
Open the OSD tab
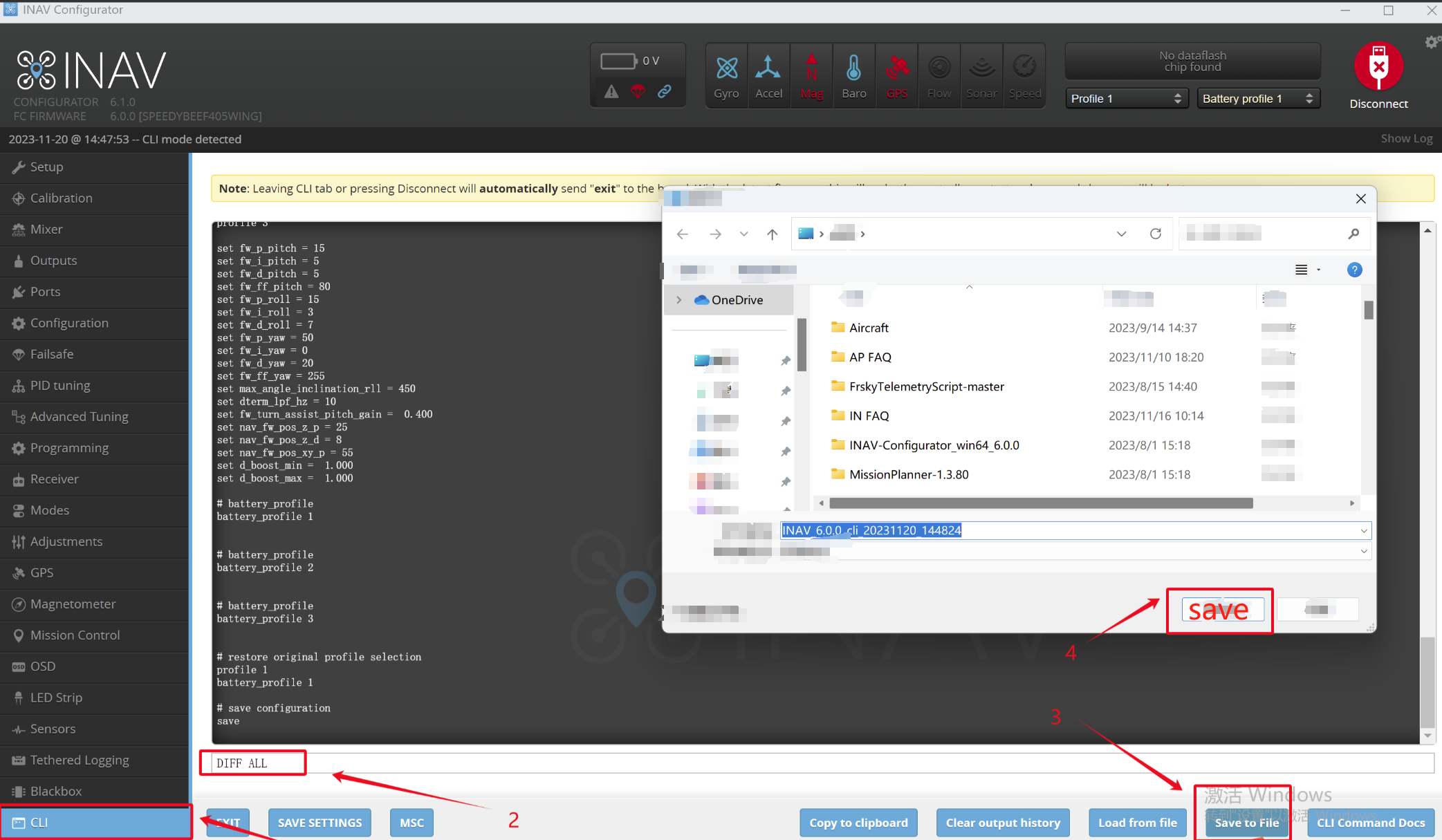click(x=95, y=666)
